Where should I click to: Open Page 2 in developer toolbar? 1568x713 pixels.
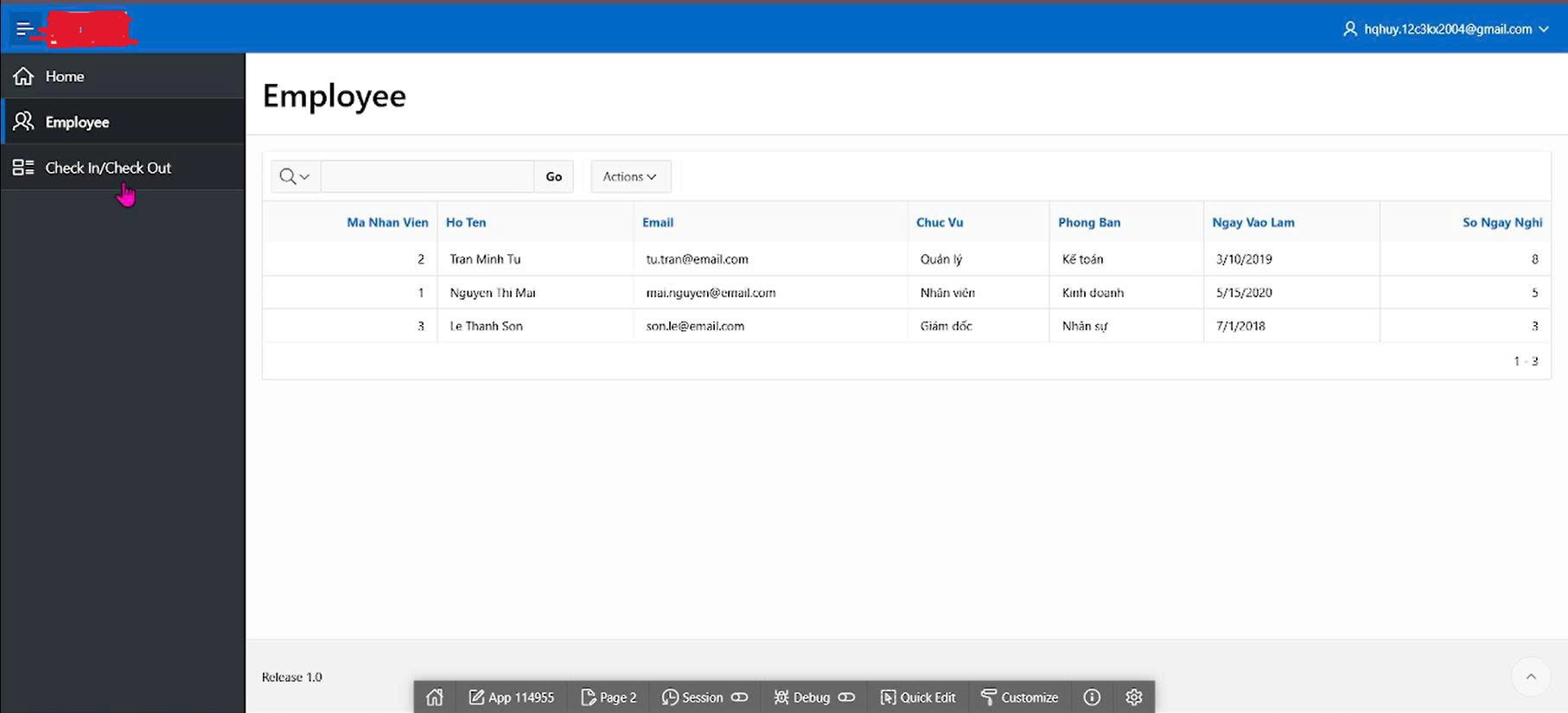point(609,697)
